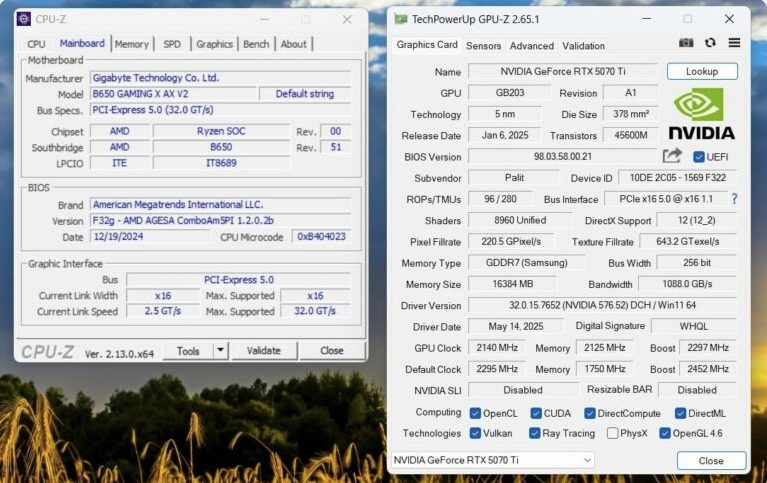767x483 pixels.
Task: Click the GB203 GPU field
Action: tap(509, 92)
